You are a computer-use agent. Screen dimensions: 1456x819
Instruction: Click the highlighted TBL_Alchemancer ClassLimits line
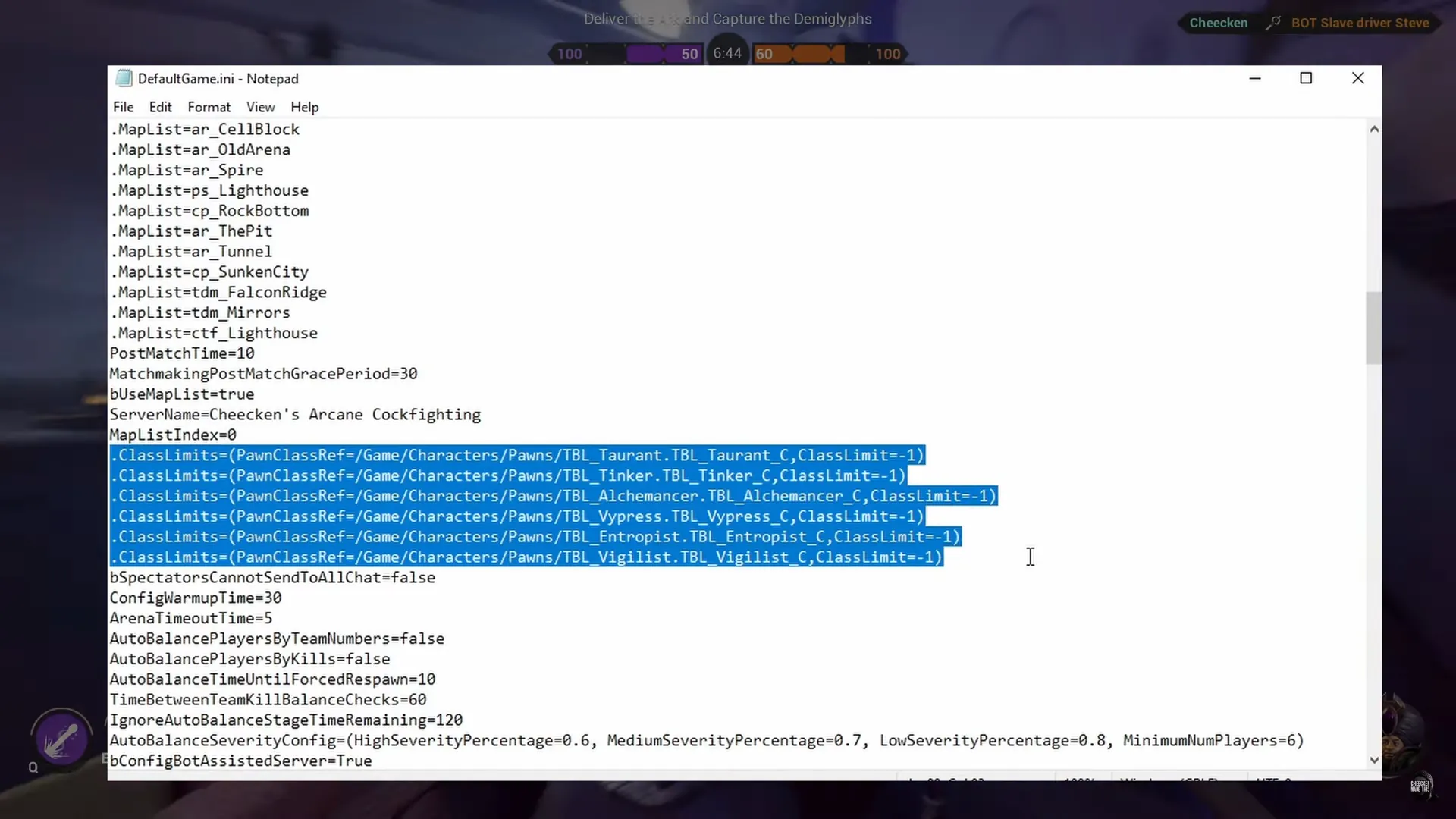(554, 496)
